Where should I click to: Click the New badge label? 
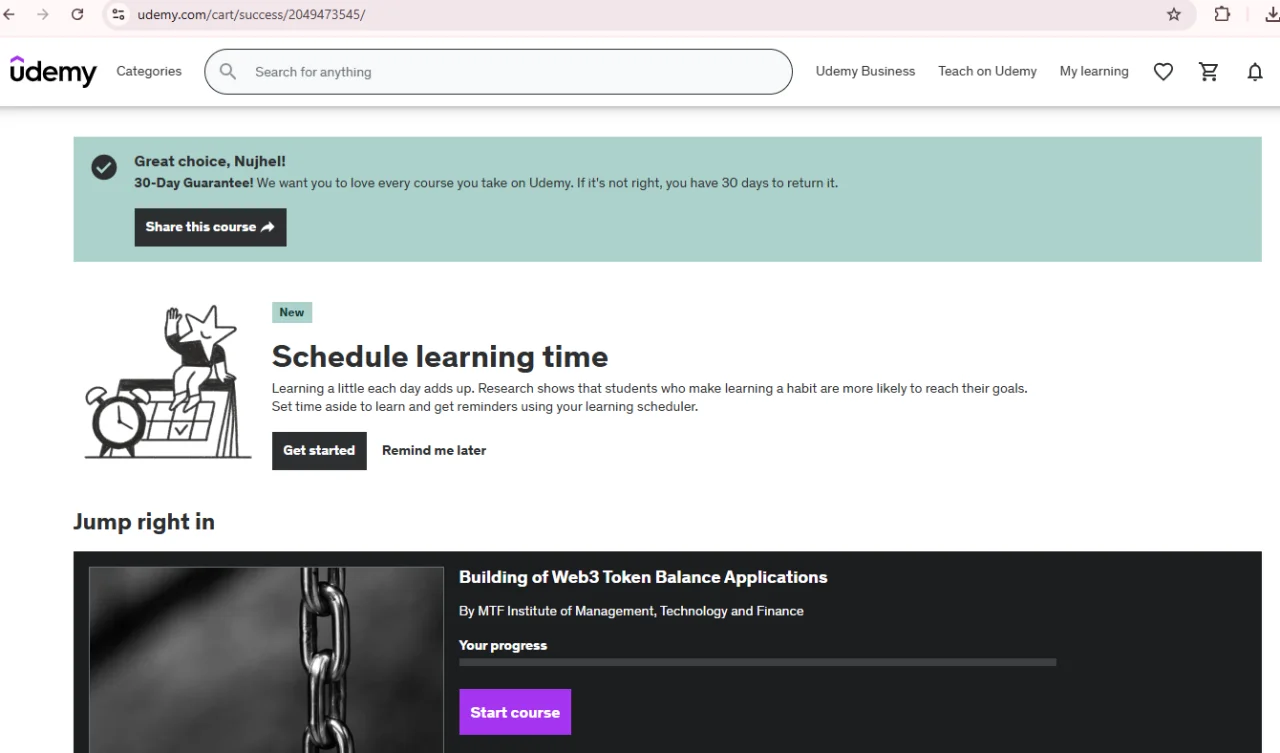tap(292, 312)
